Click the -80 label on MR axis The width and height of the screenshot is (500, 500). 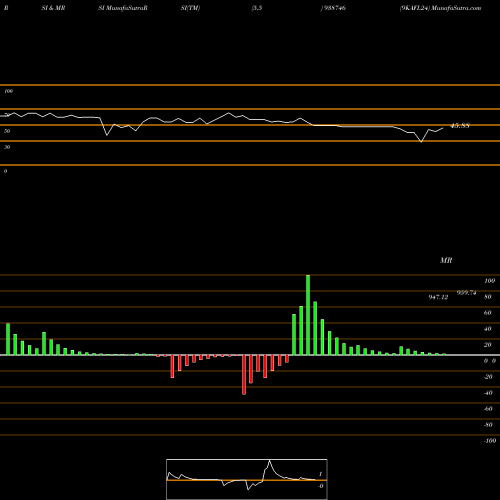[488, 425]
